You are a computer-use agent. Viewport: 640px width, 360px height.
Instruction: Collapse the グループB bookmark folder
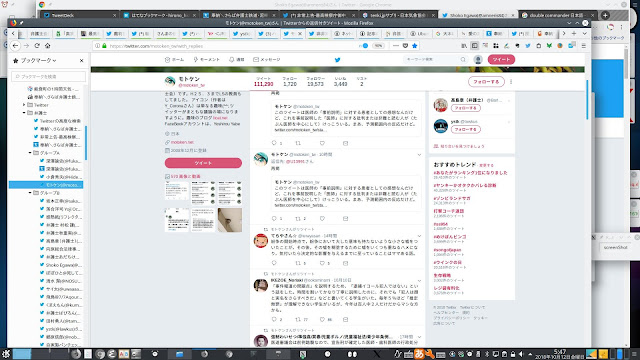[30, 193]
